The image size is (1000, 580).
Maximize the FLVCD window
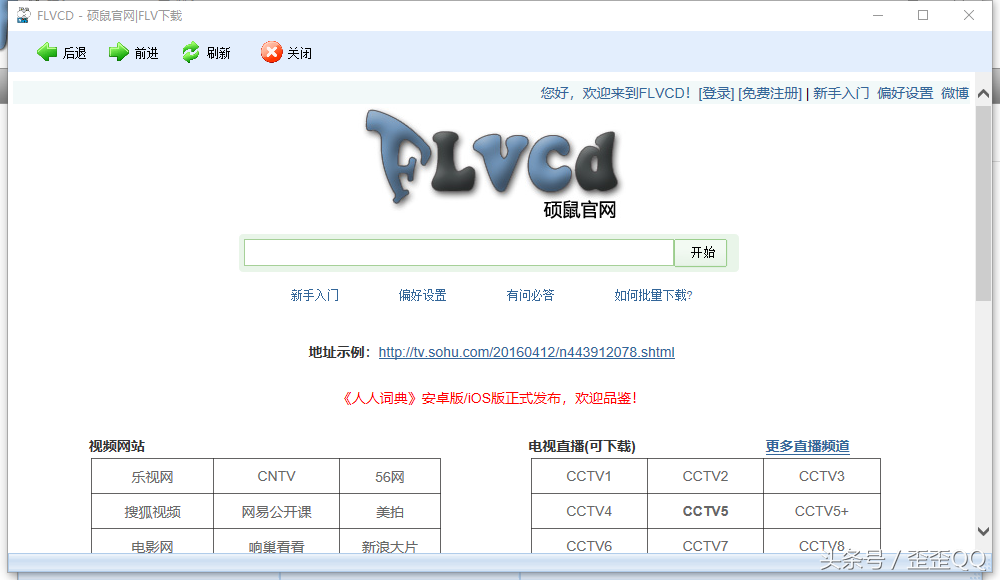(x=923, y=15)
